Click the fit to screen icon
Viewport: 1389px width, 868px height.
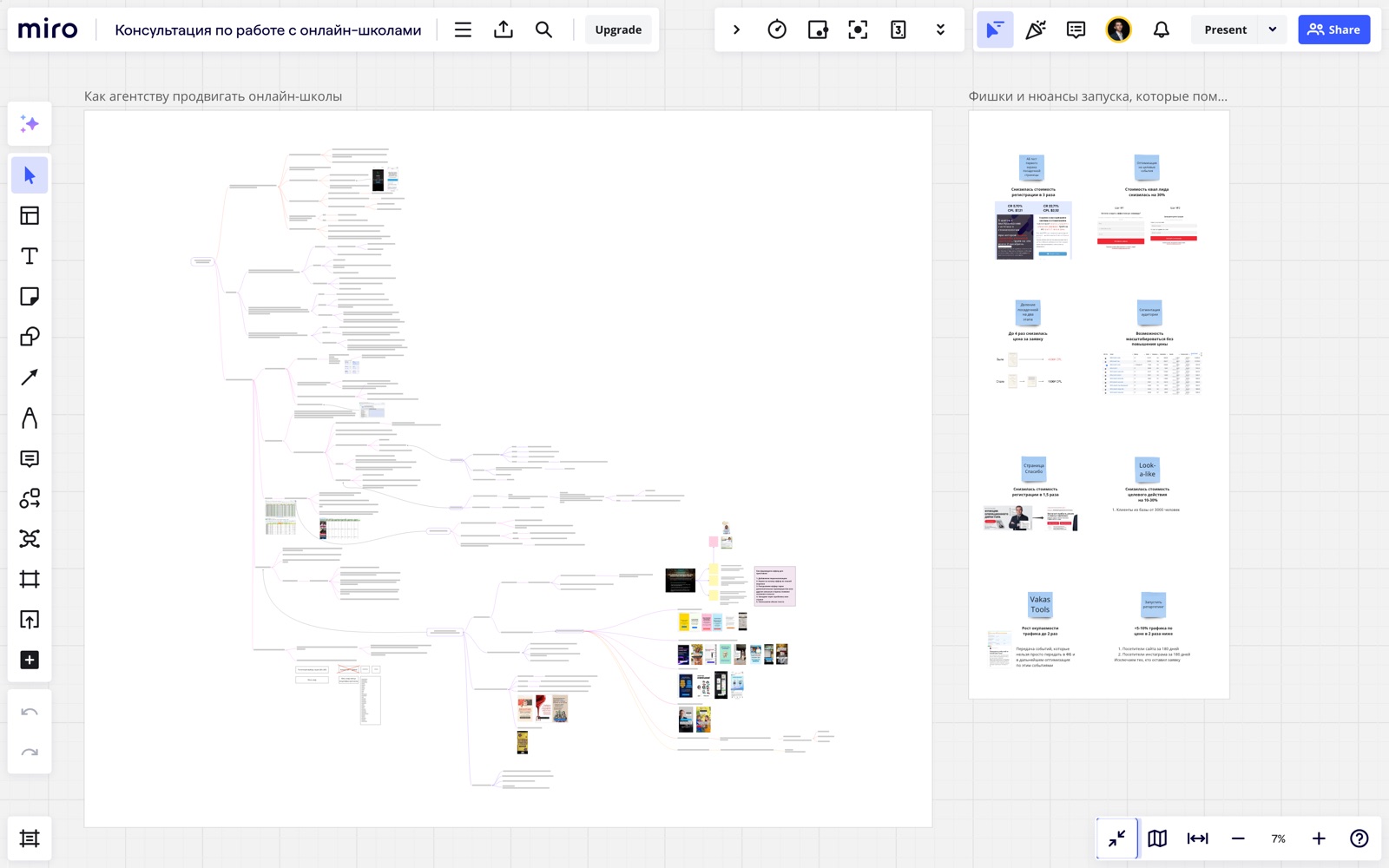point(1198,838)
